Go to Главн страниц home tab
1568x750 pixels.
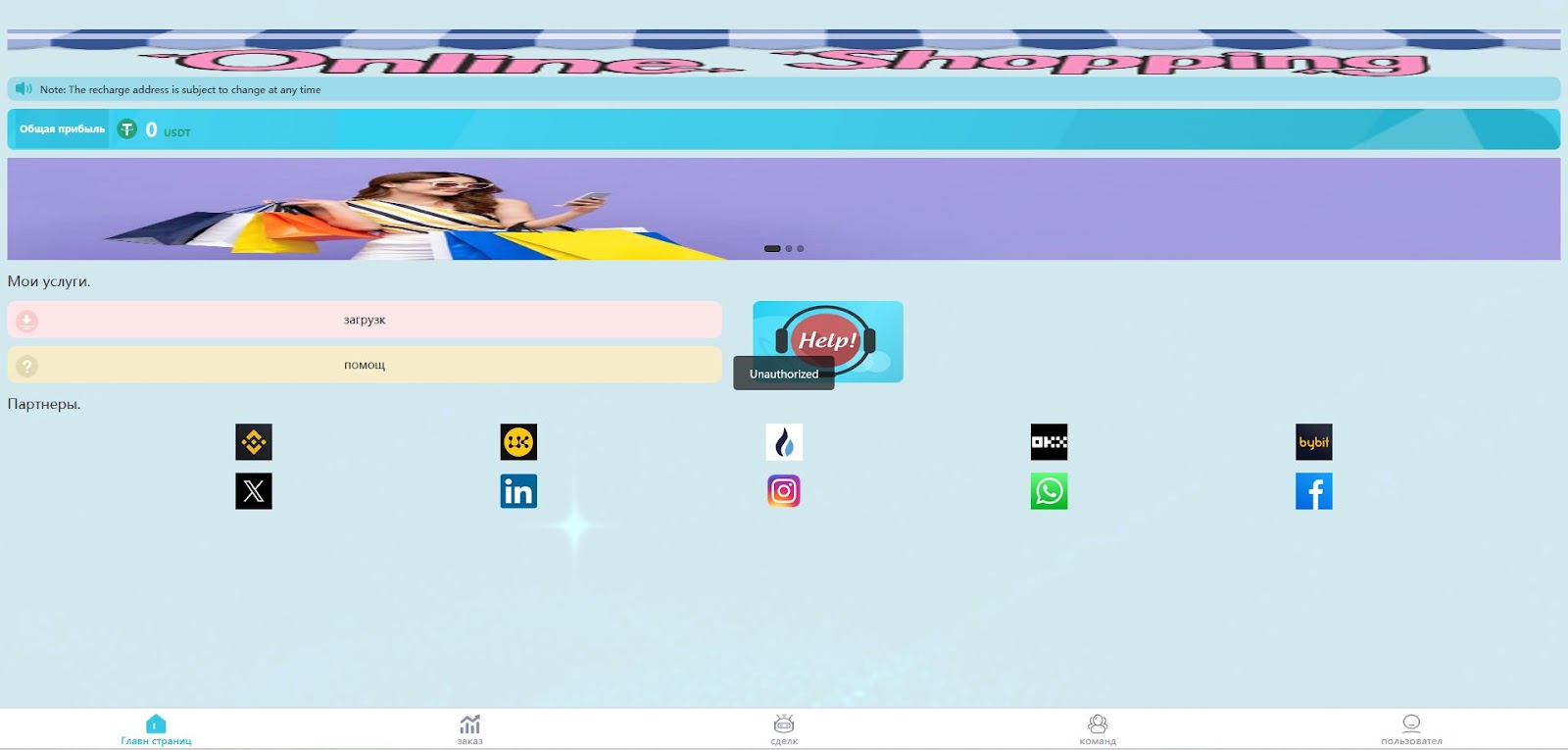pyautogui.click(x=157, y=730)
